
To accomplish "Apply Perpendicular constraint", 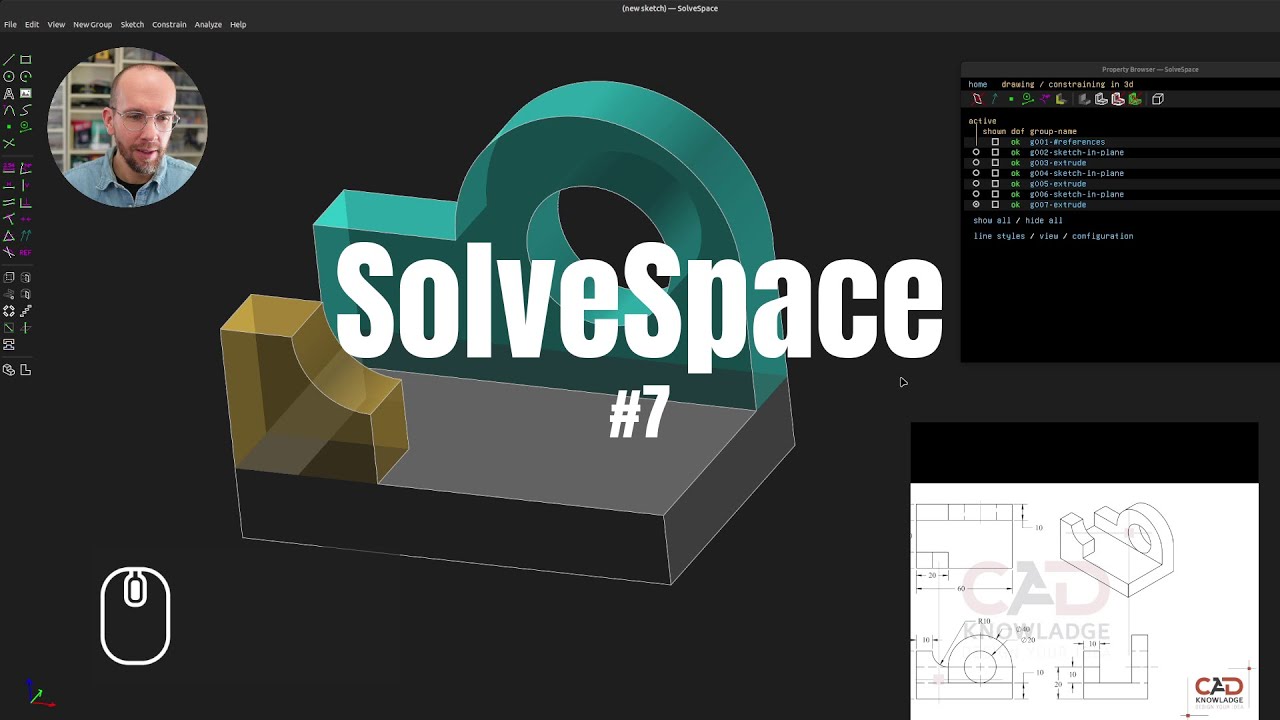I will 26,201.
